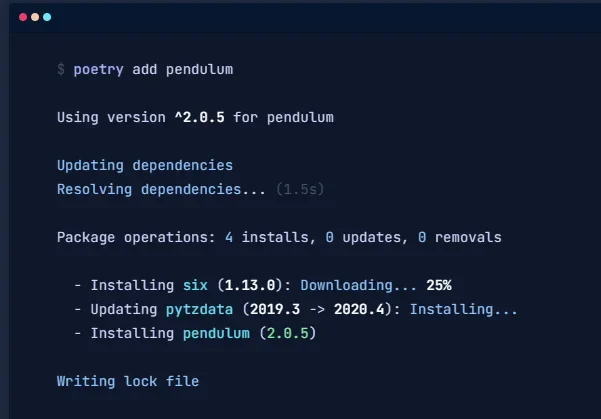Click version '(1.13.0)' of six
The height and width of the screenshot is (419, 601).
click(250, 285)
